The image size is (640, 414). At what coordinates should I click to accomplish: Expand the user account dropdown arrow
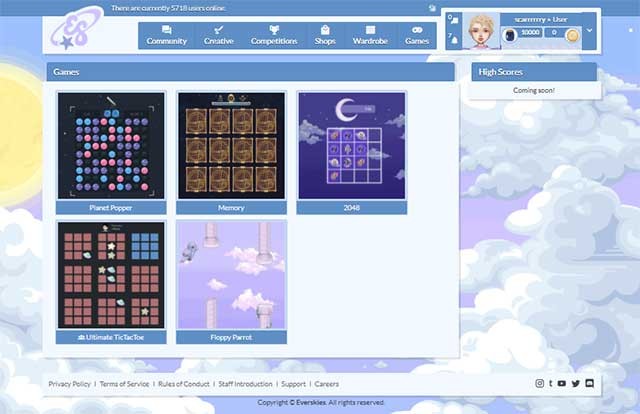click(589, 30)
